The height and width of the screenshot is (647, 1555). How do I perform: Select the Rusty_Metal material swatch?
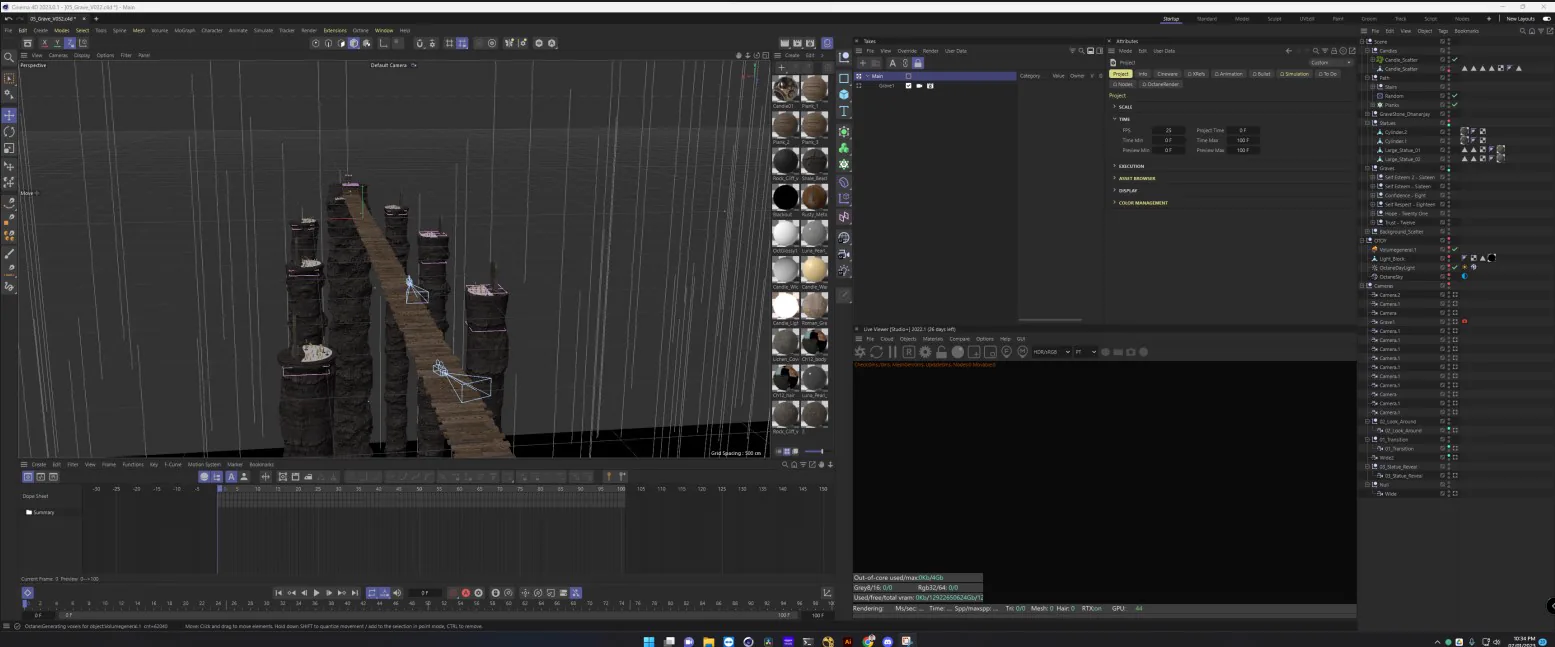(815, 197)
